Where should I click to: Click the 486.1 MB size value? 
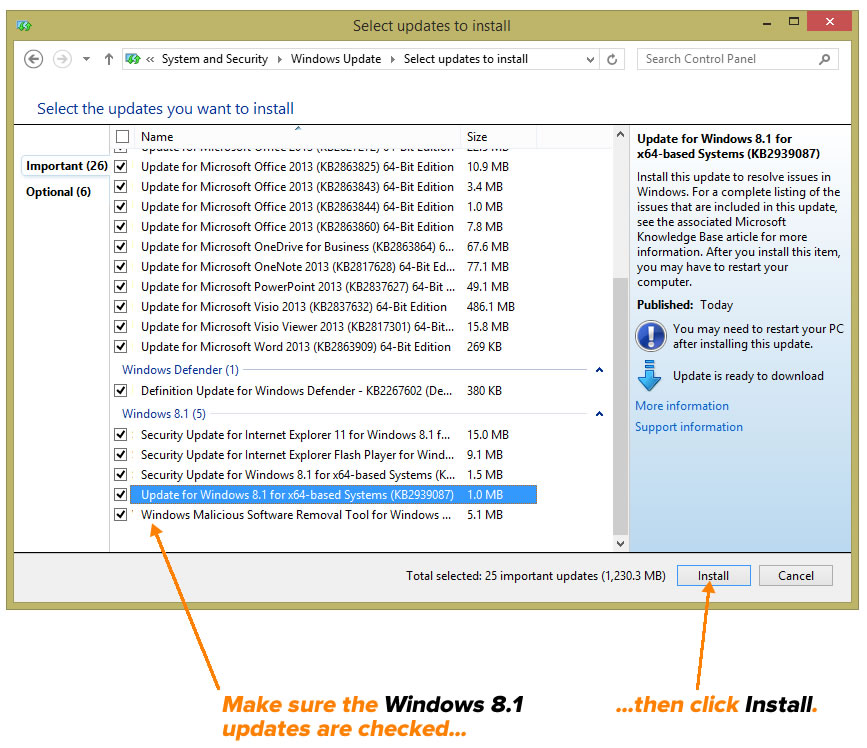pos(490,307)
